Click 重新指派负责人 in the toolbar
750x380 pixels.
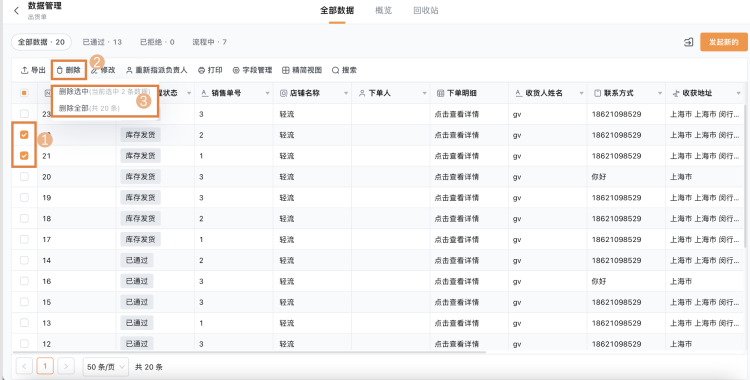(156, 70)
